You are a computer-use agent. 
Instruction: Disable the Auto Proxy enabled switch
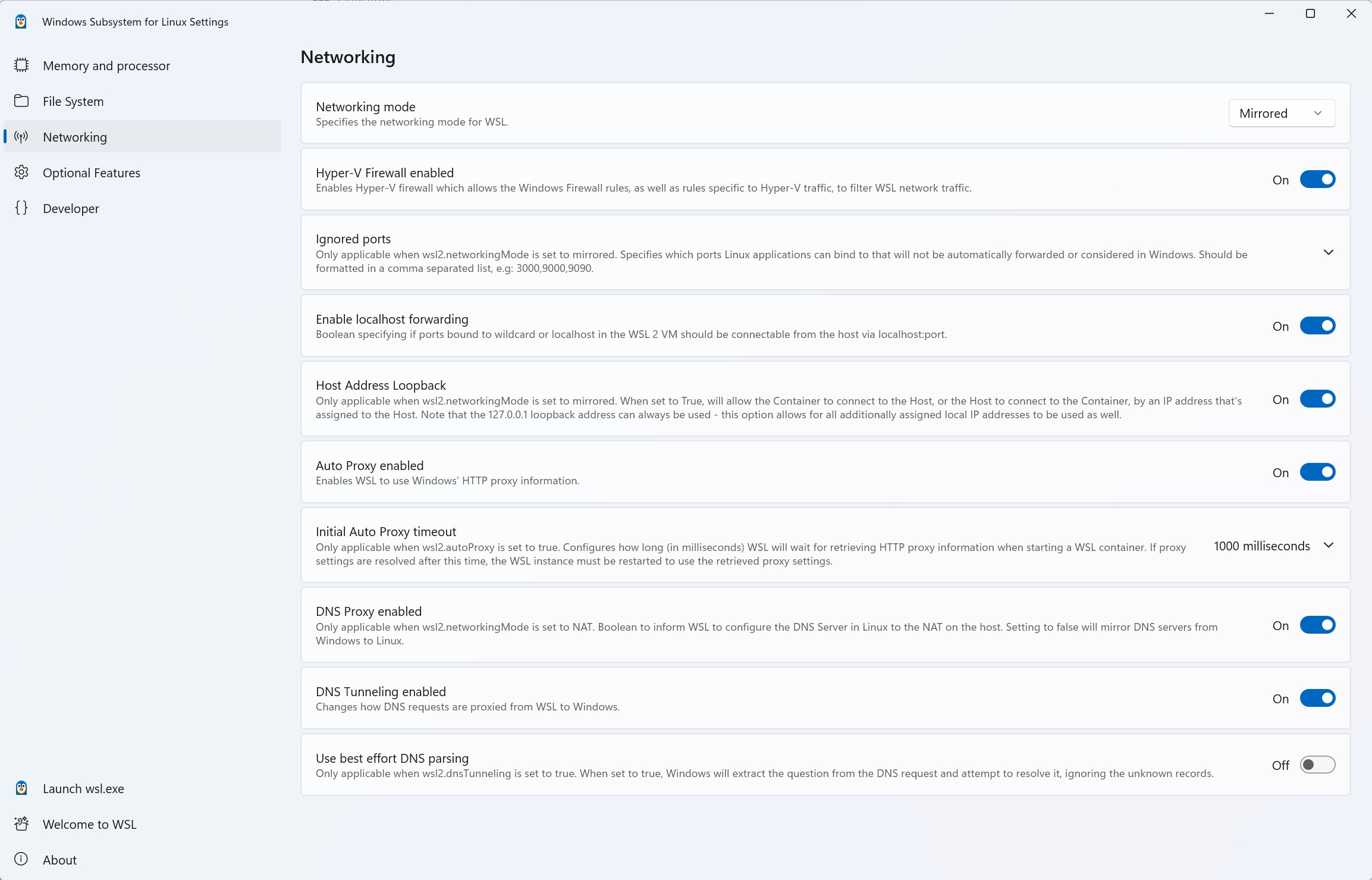coord(1317,472)
